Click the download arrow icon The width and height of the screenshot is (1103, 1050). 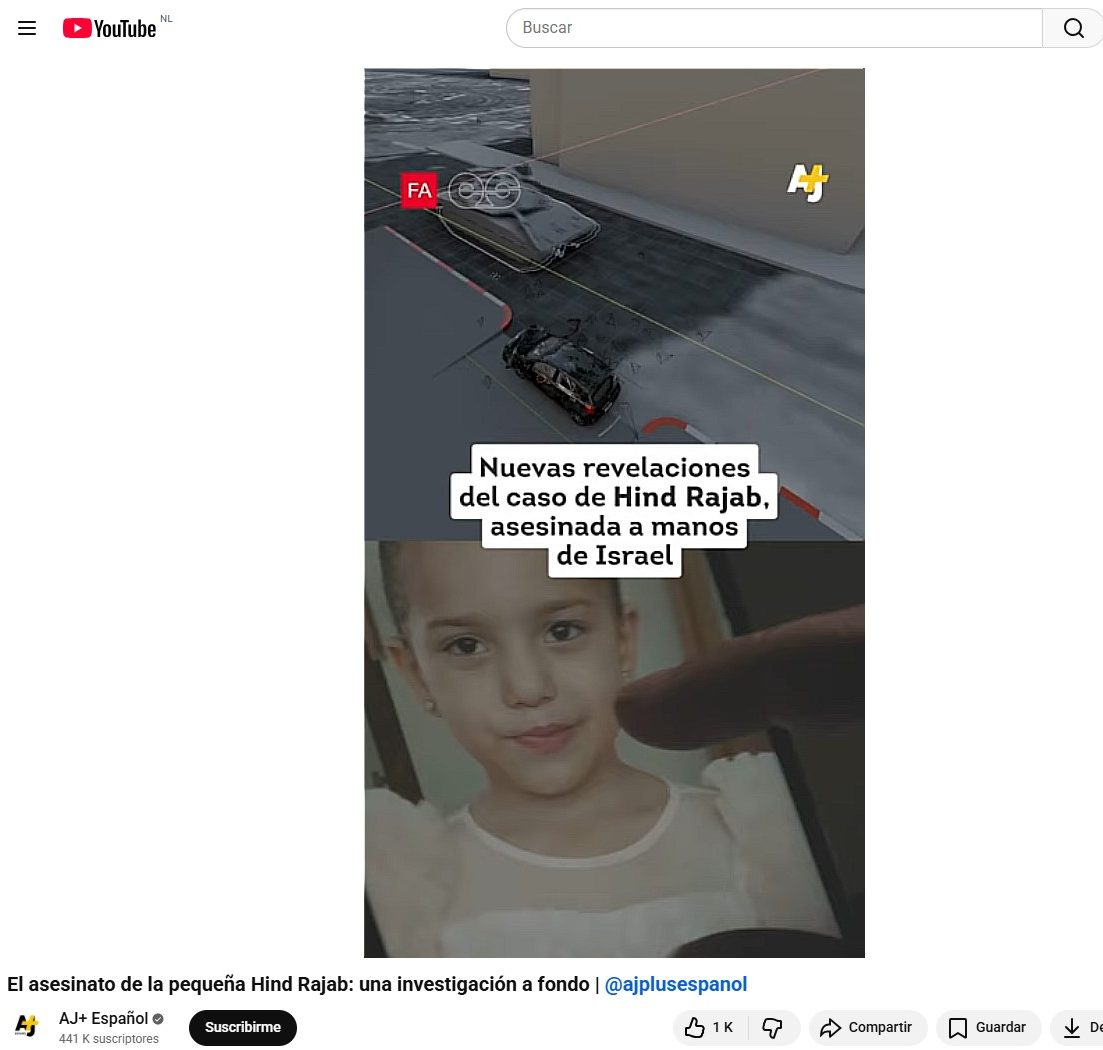pyautogui.click(x=1072, y=1027)
